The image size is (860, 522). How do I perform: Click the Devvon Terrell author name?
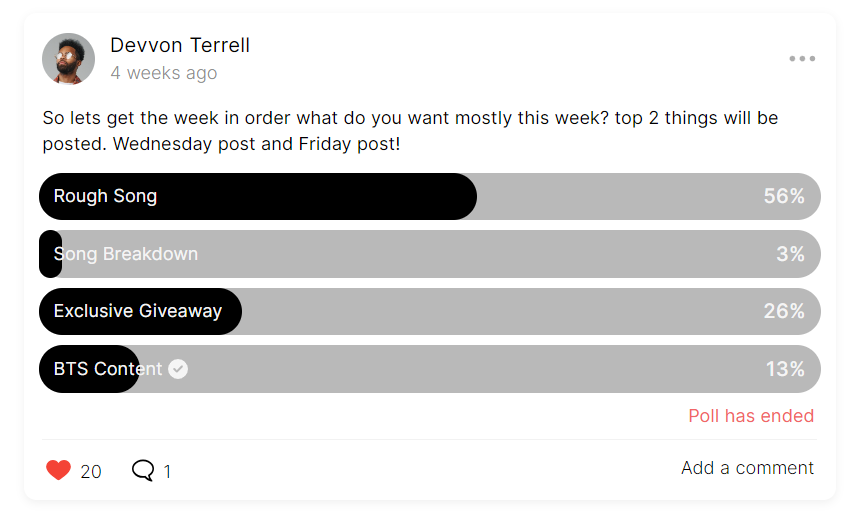[x=180, y=45]
